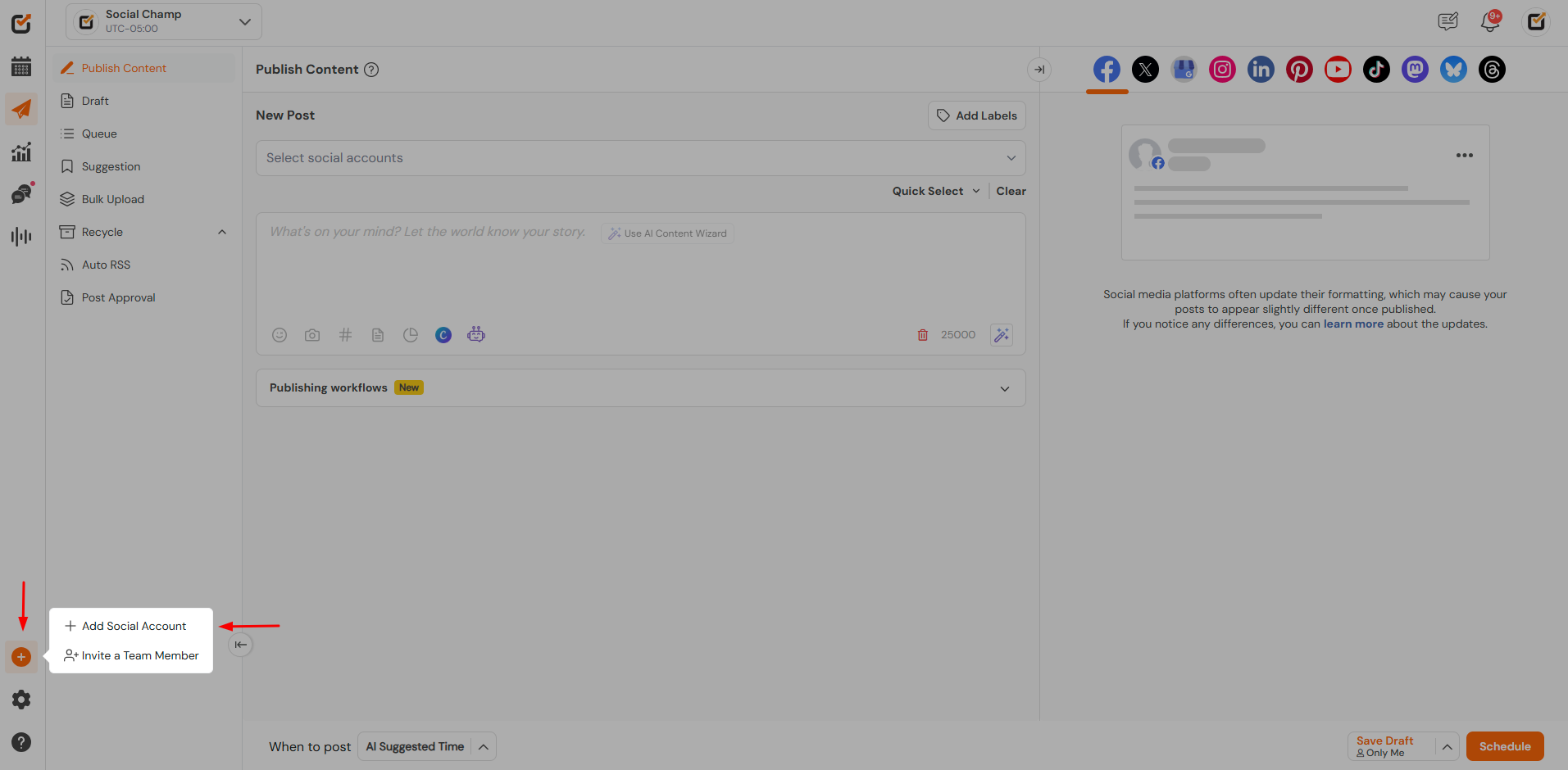1568x770 pixels.
Task: Click the camera media upload icon
Action: pyautogui.click(x=312, y=335)
